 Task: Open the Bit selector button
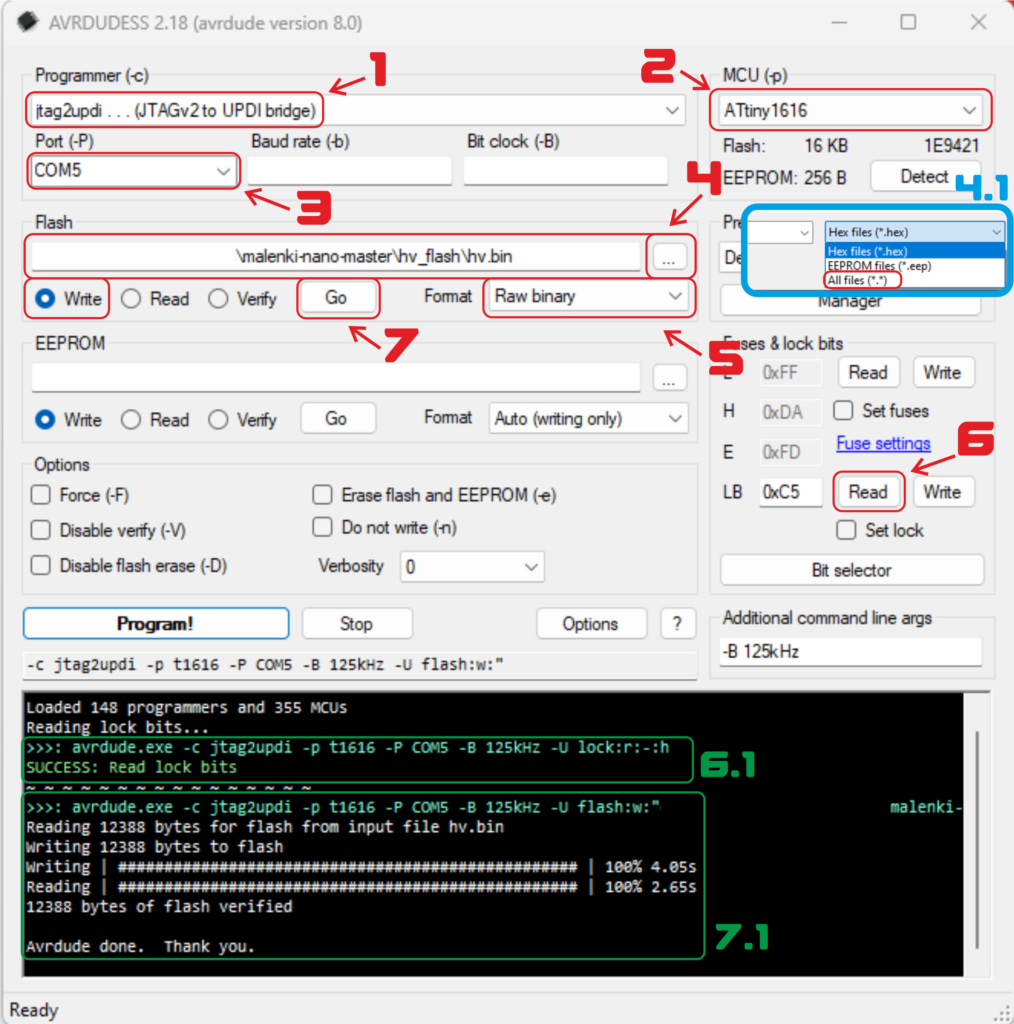point(851,570)
